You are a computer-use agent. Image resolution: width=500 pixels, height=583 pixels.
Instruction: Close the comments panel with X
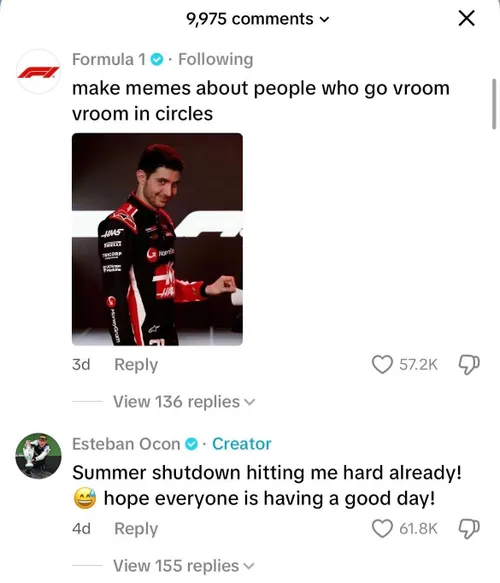coord(467,18)
